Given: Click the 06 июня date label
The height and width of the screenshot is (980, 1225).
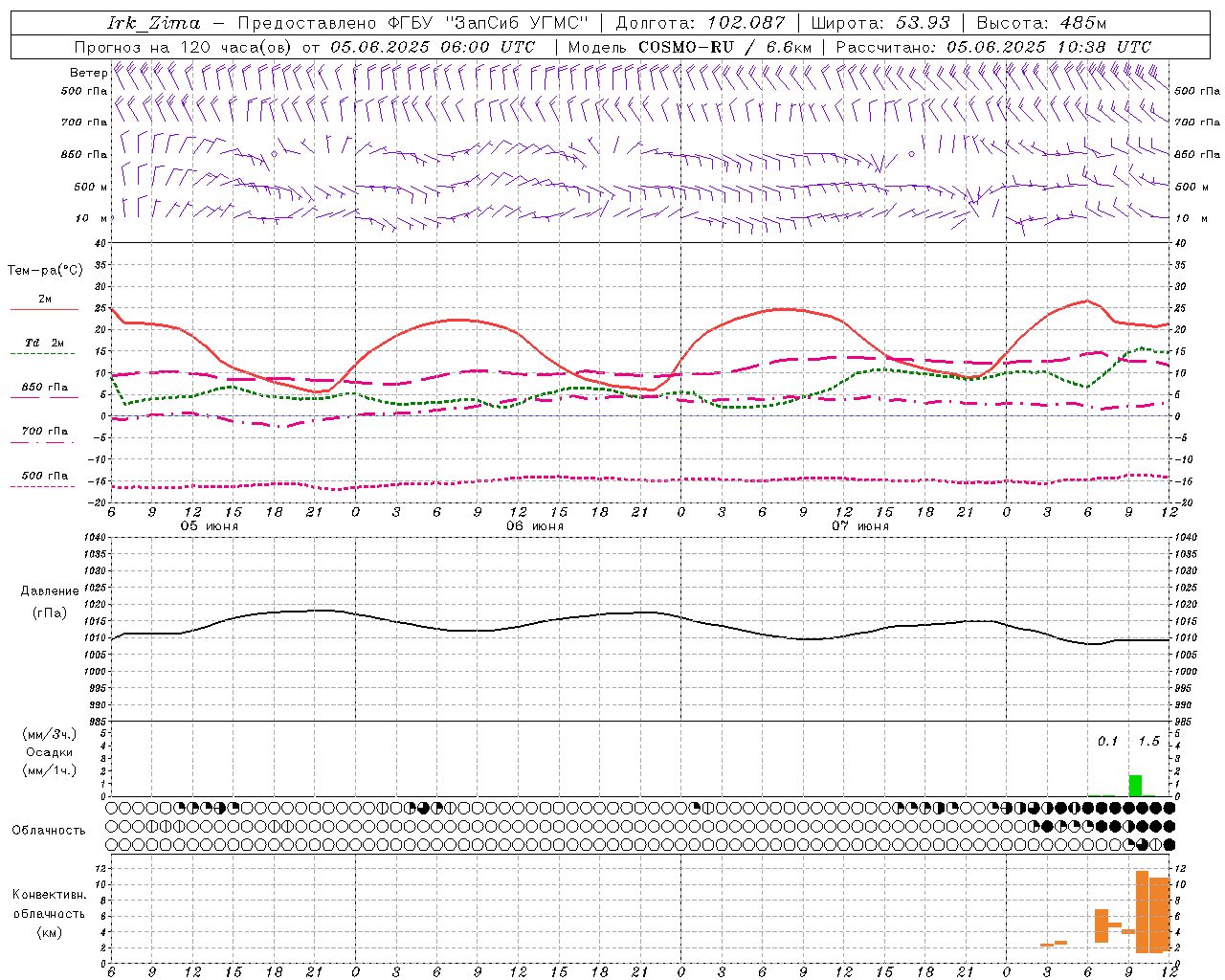Looking at the screenshot, I should (x=535, y=526).
